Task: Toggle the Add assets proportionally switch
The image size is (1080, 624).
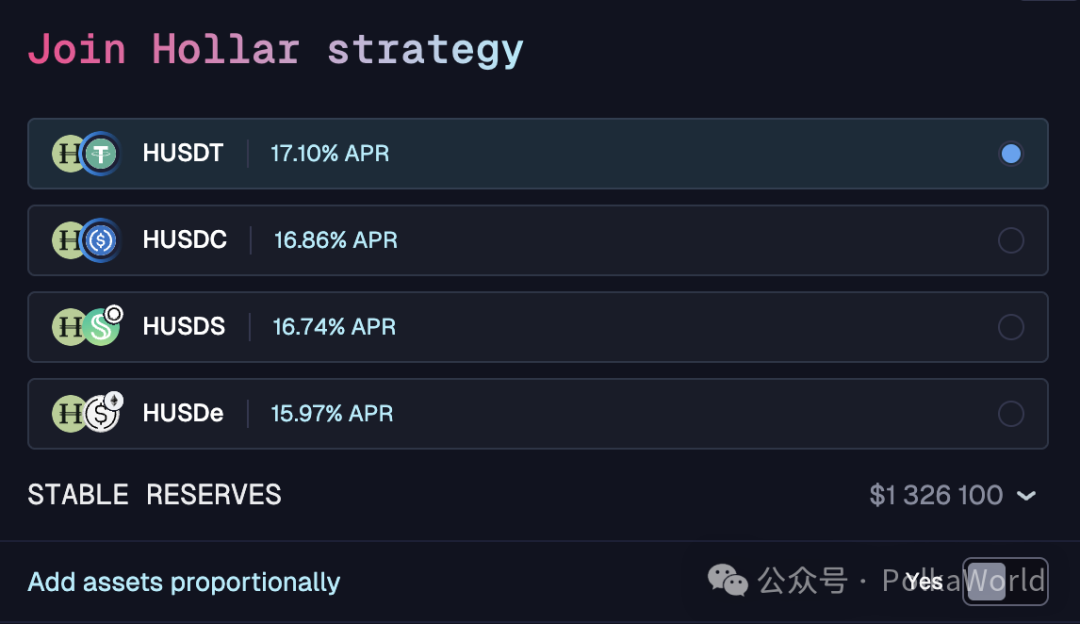Action: 1005,581
